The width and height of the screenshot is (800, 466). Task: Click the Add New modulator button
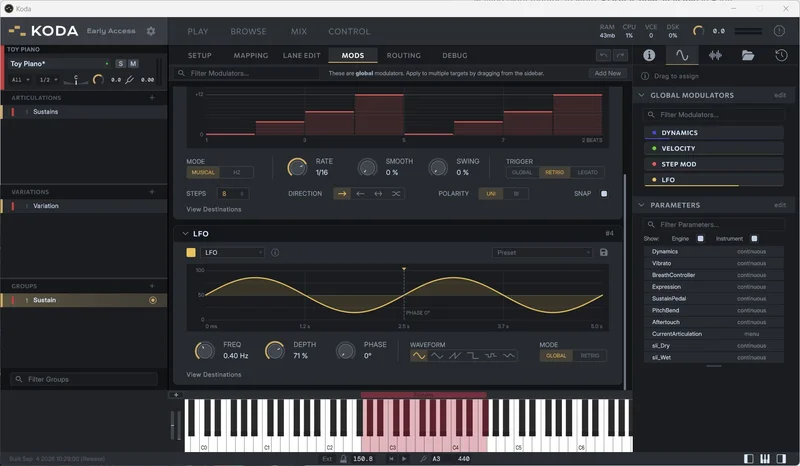tap(608, 73)
